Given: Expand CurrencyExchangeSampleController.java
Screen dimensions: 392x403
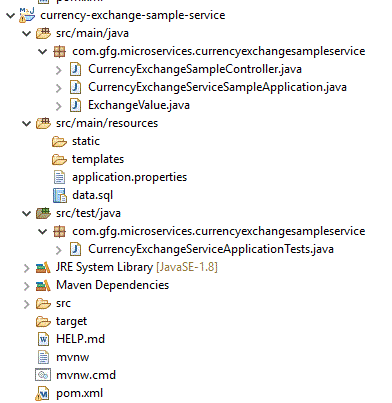Looking at the screenshot, I should click(x=59, y=70).
